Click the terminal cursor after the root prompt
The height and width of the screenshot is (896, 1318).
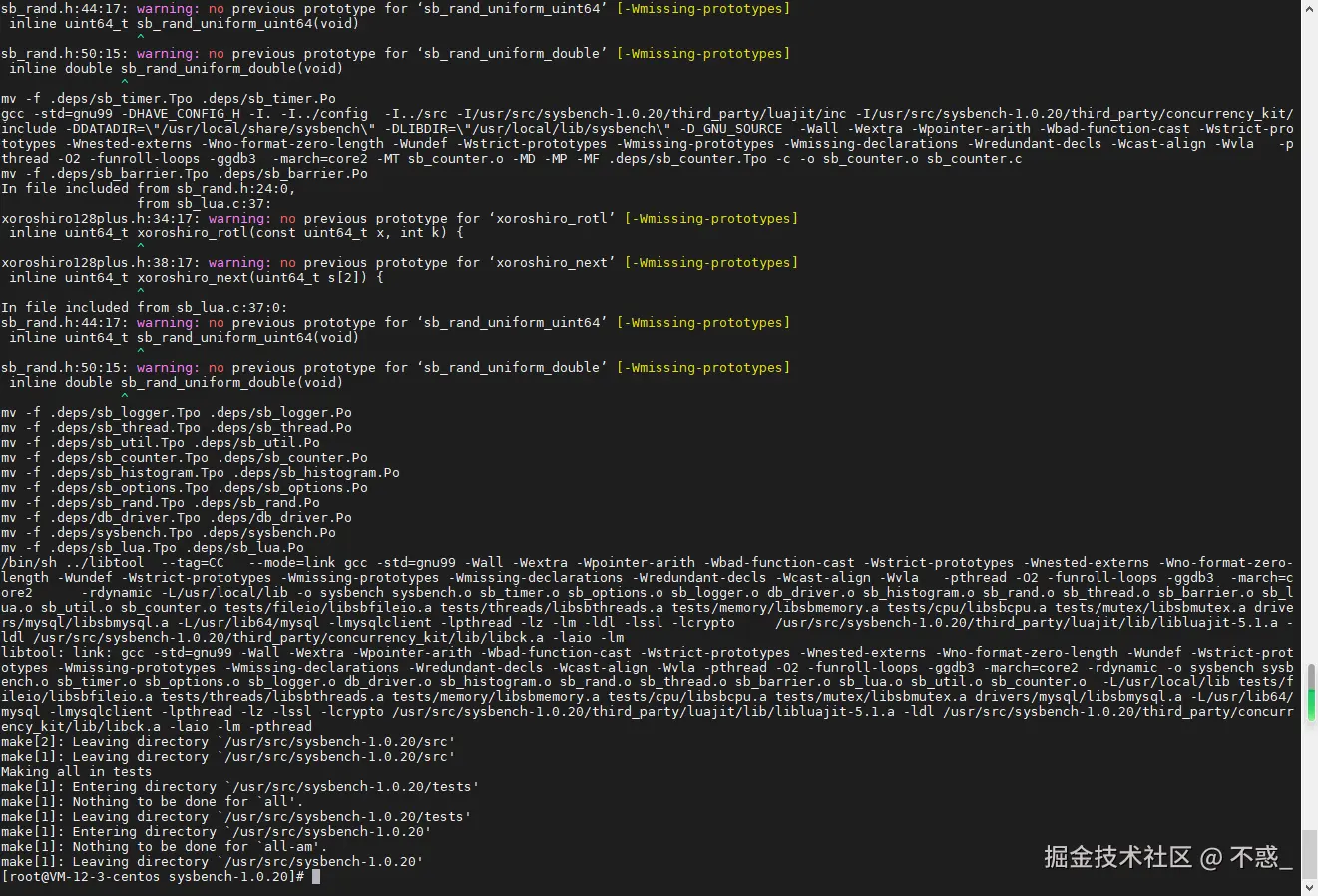click(x=316, y=876)
